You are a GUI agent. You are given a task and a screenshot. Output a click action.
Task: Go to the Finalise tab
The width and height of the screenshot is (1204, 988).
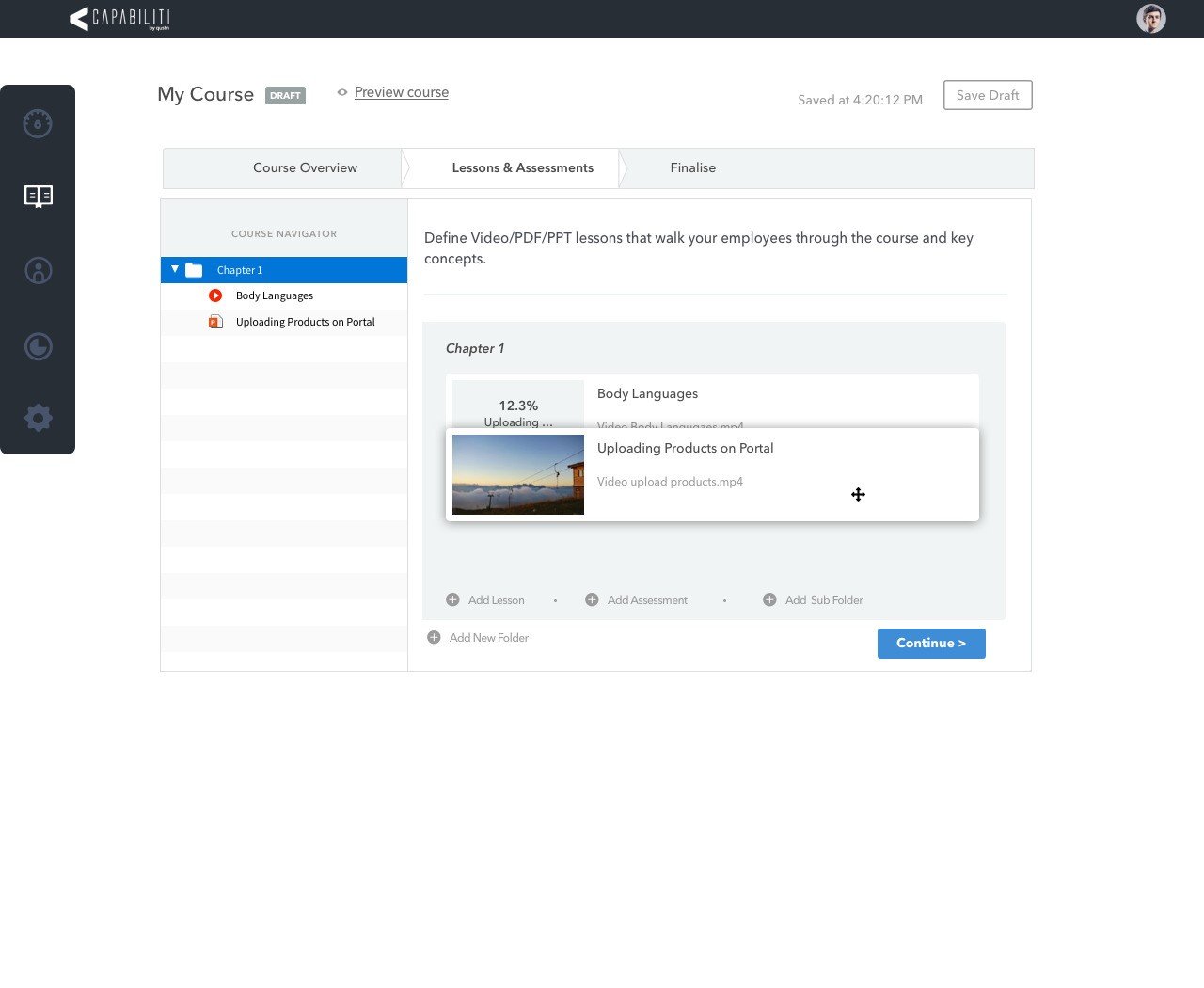click(x=693, y=167)
